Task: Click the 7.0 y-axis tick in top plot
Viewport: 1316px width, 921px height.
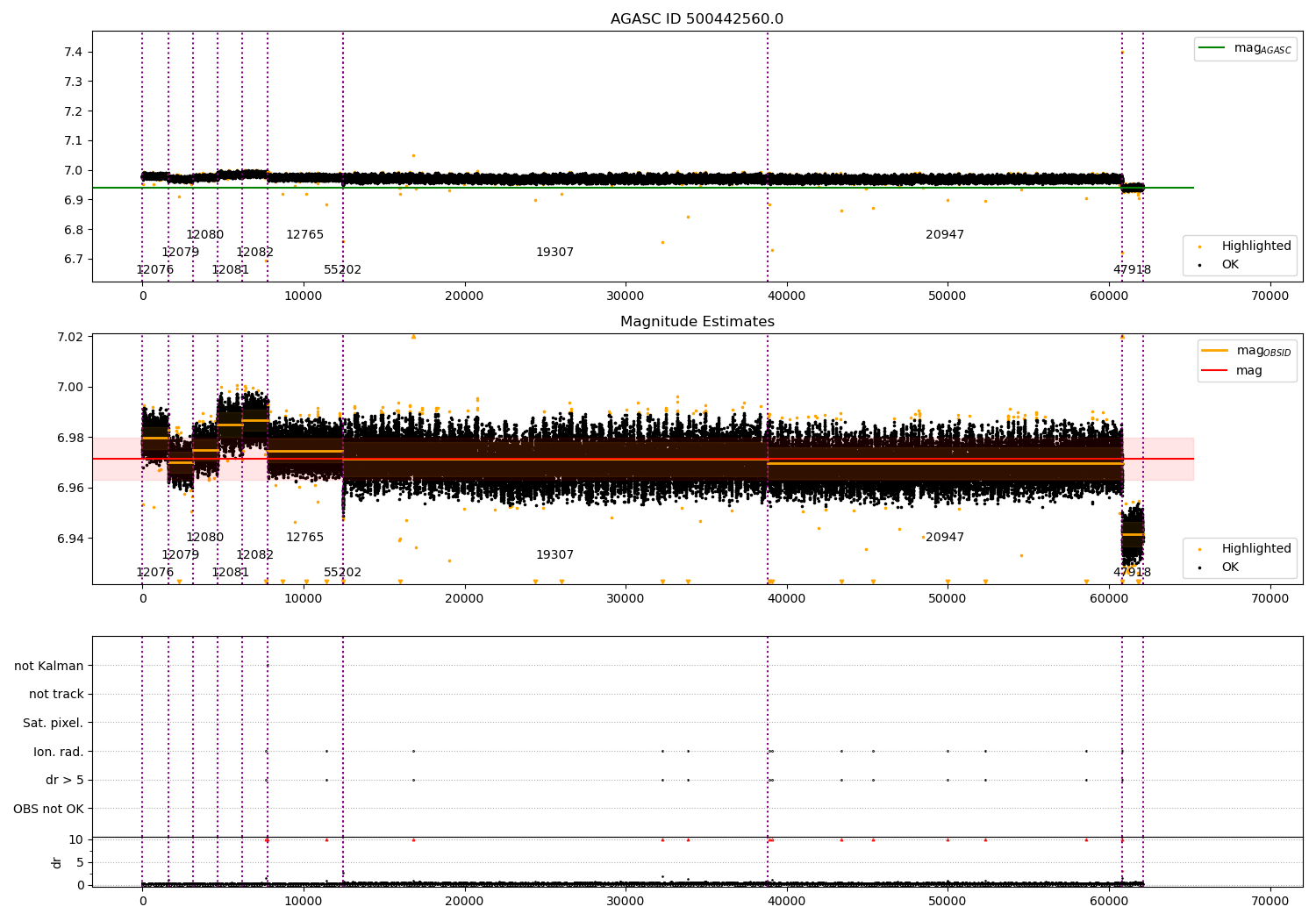Action: tap(74, 171)
